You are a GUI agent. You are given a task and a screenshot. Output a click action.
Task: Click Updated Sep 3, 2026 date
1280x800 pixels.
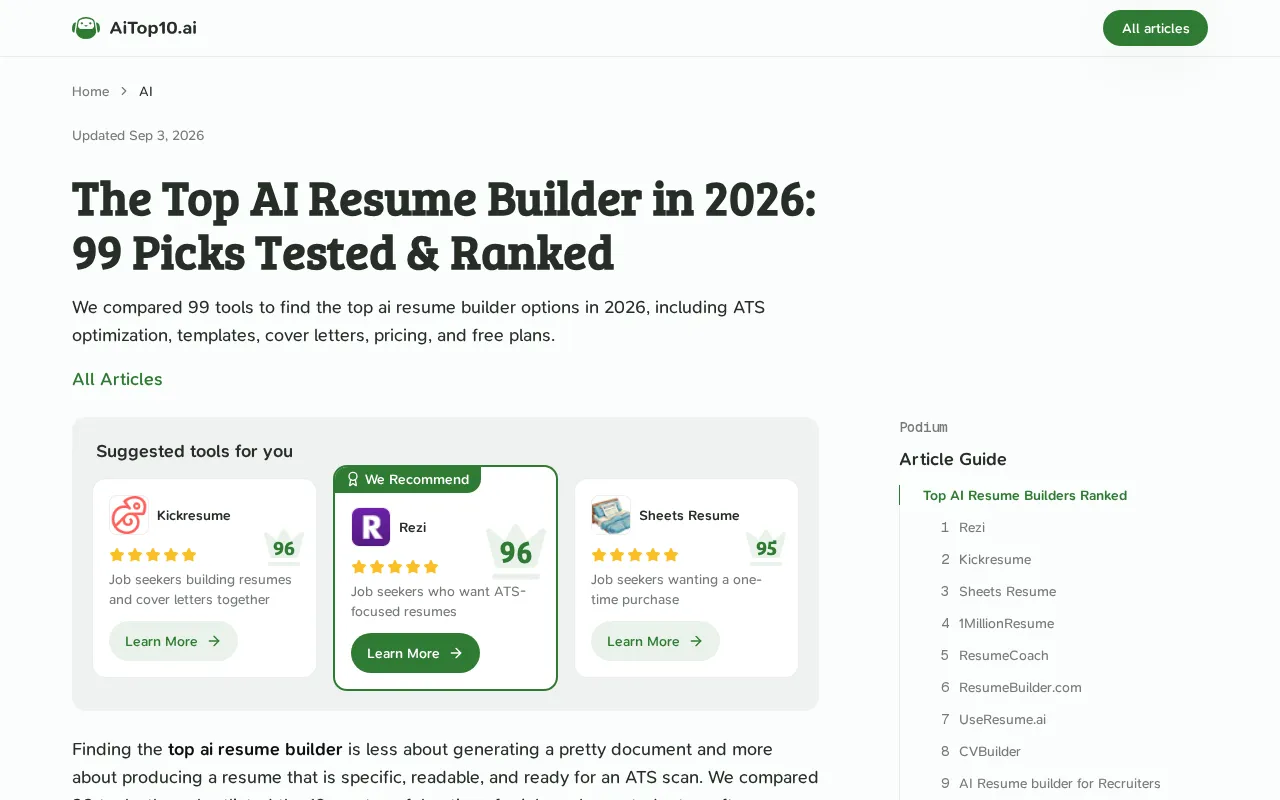pyautogui.click(x=138, y=135)
